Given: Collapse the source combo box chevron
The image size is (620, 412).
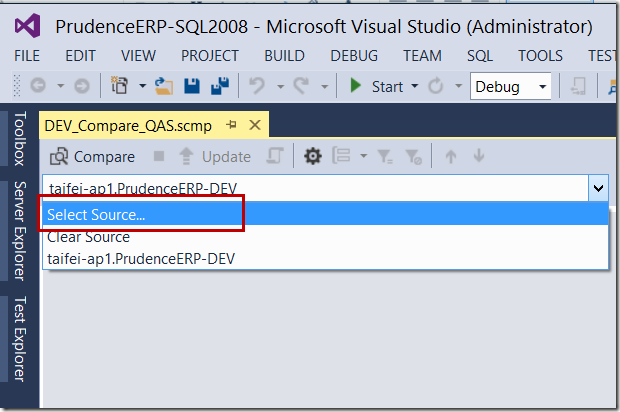Looking at the screenshot, I should point(598,188).
